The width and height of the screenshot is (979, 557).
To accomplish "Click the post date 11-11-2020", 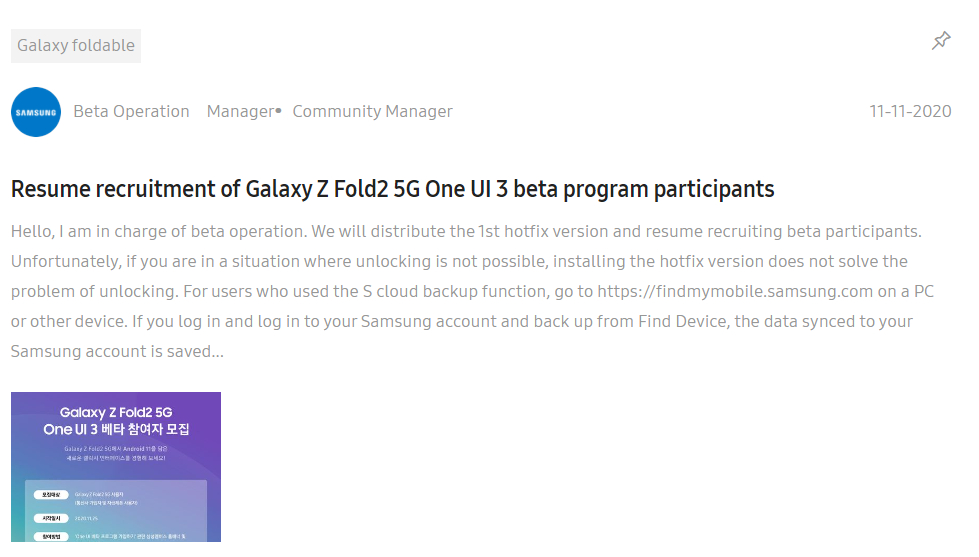I will point(910,111).
